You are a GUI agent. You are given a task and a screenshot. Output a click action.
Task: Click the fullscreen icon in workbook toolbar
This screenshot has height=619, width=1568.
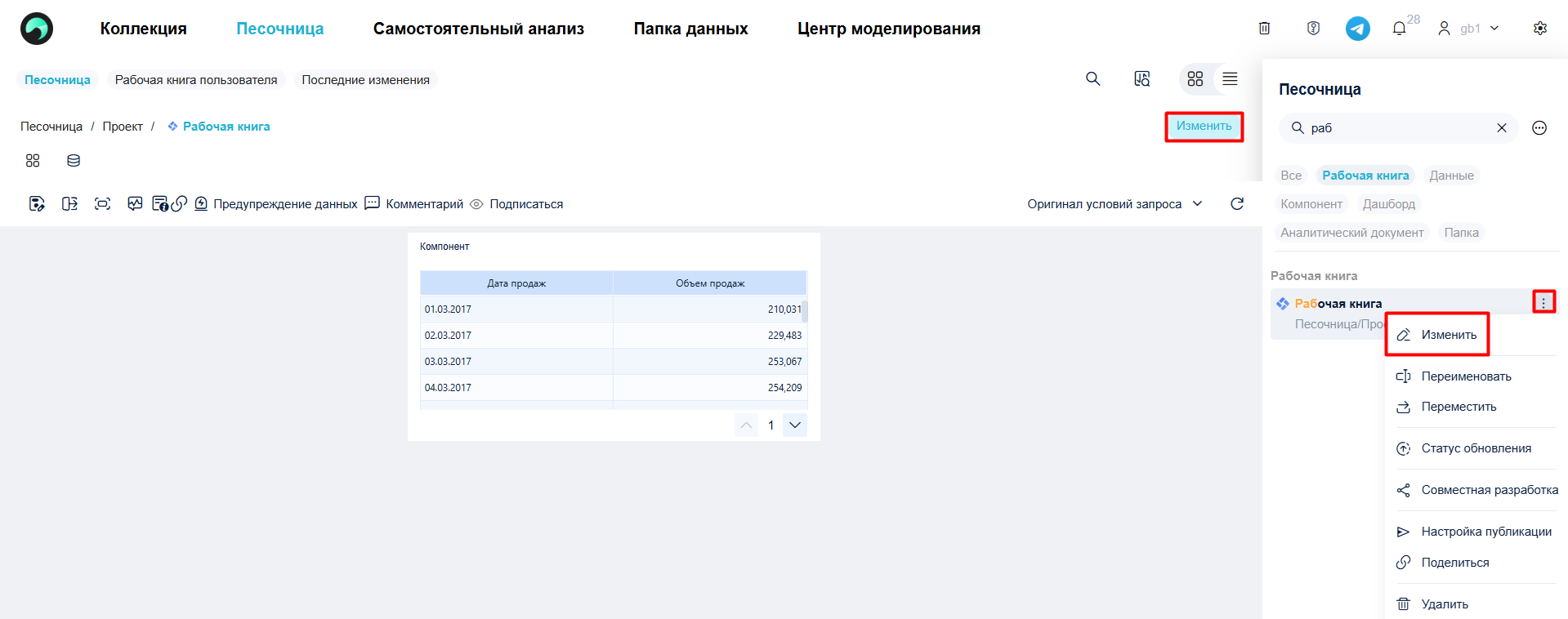click(x=102, y=204)
